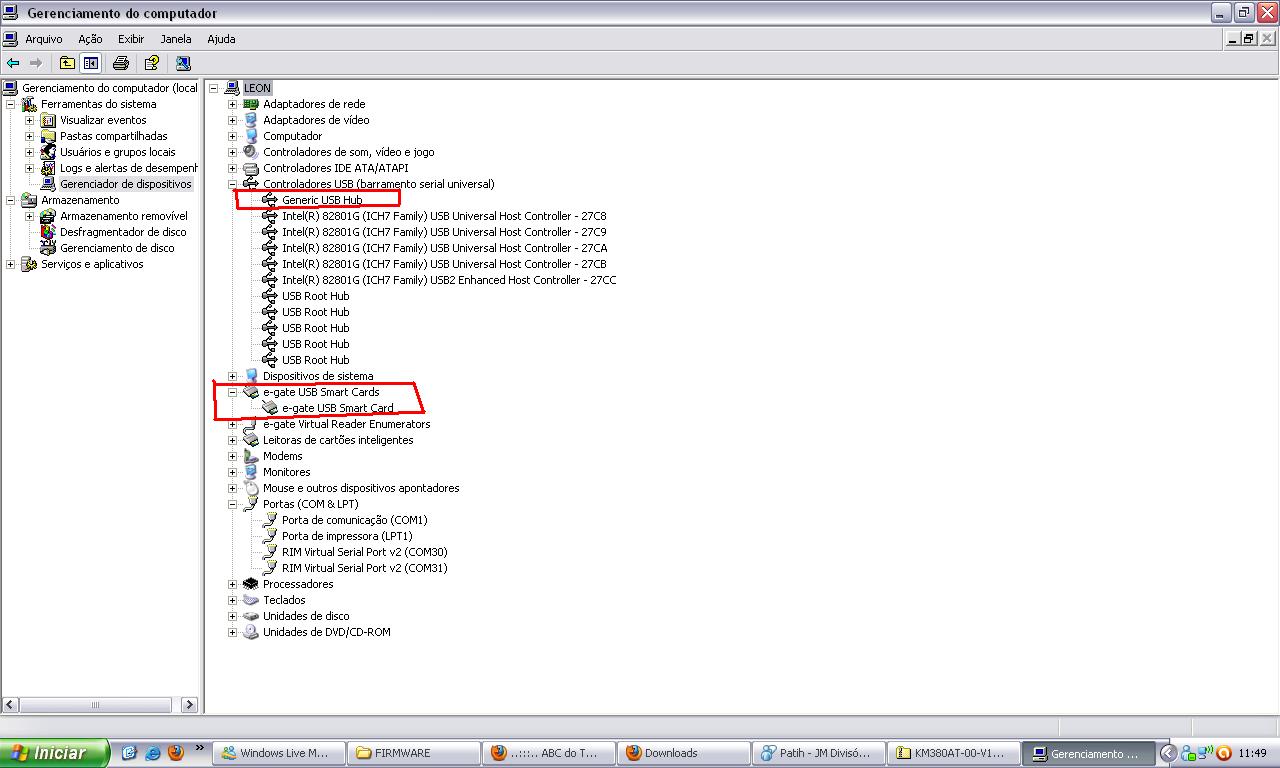The height and width of the screenshot is (768, 1280).
Task: Select Gerenciador de dispositivos in left tree
Action: (125, 184)
